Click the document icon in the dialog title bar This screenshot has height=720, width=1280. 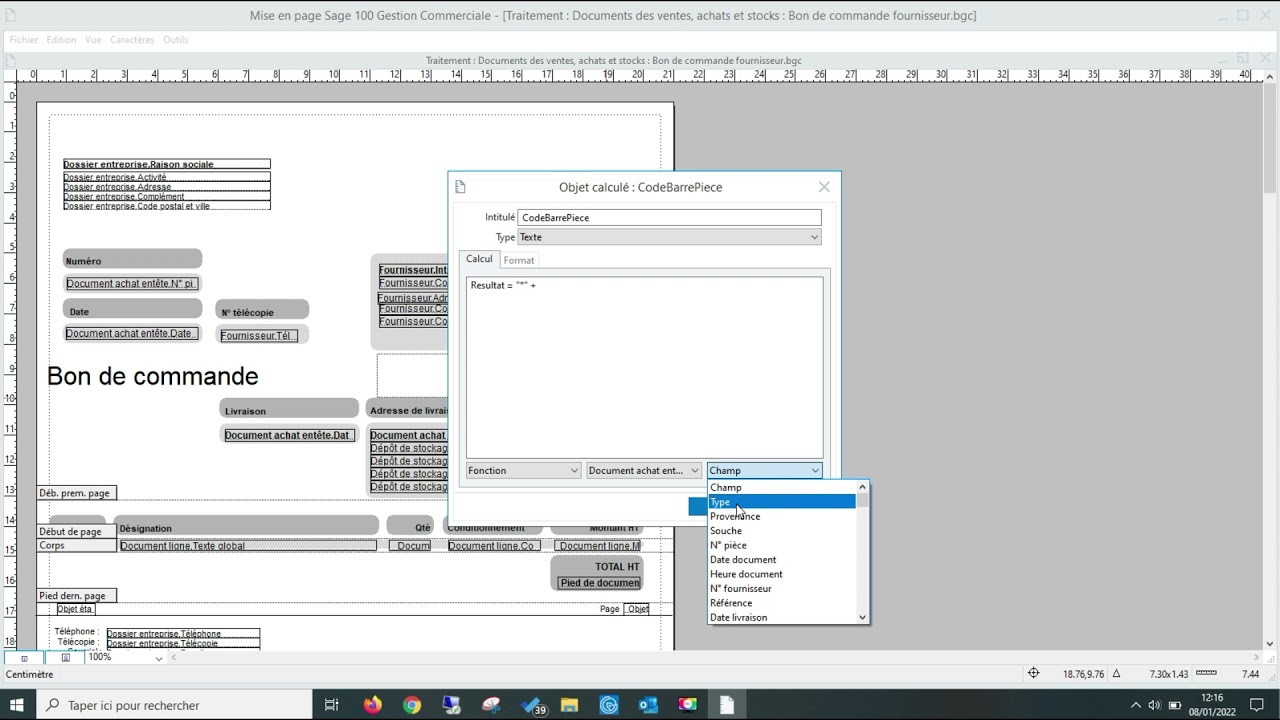[461, 187]
